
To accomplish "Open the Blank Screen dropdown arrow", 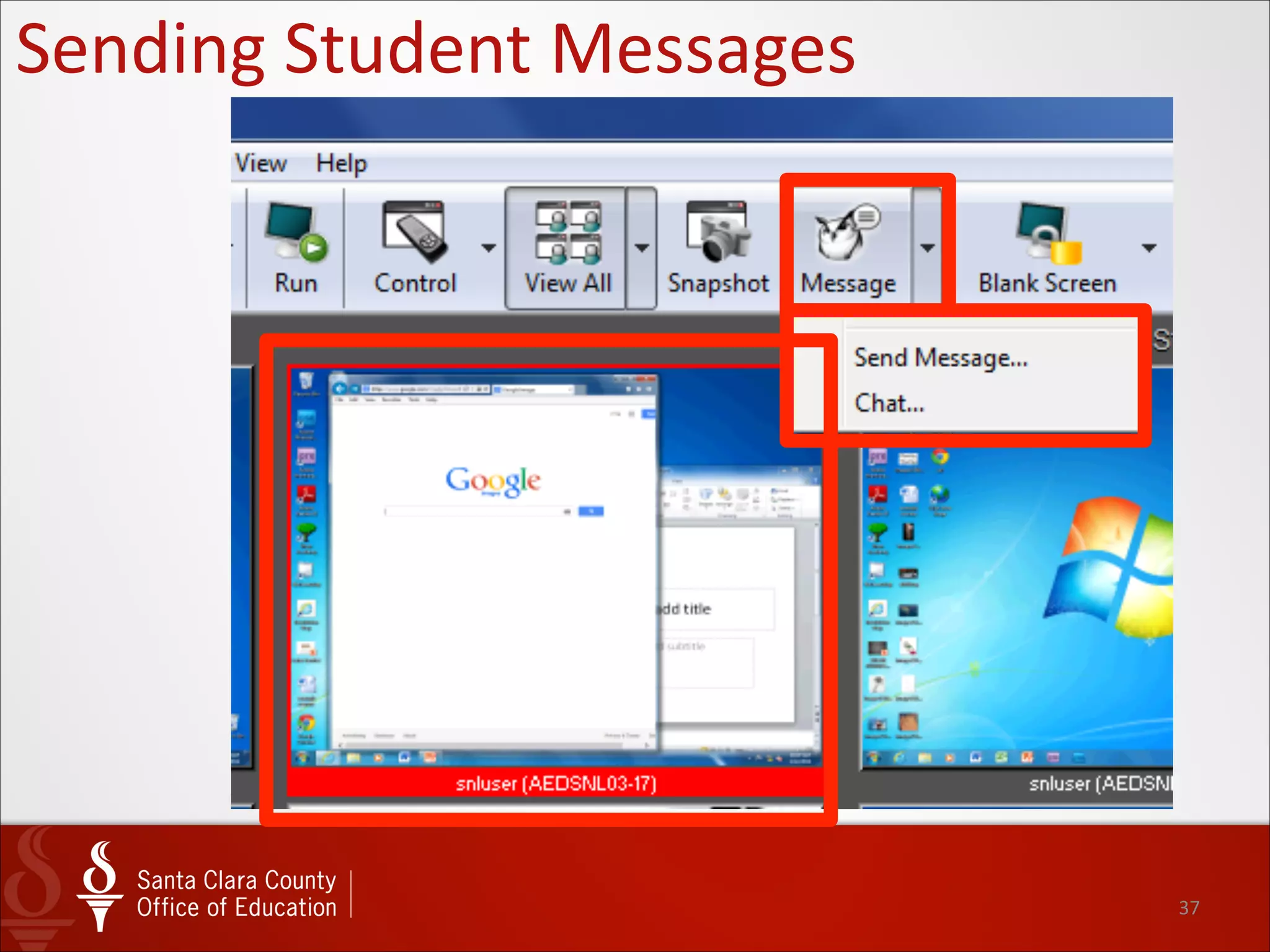I will point(1148,248).
